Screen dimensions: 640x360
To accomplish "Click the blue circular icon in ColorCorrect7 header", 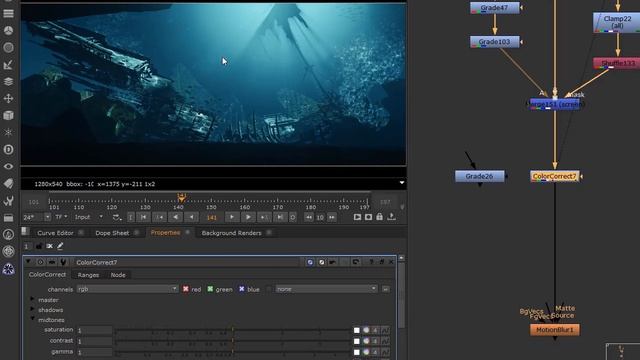I will pos(310,262).
